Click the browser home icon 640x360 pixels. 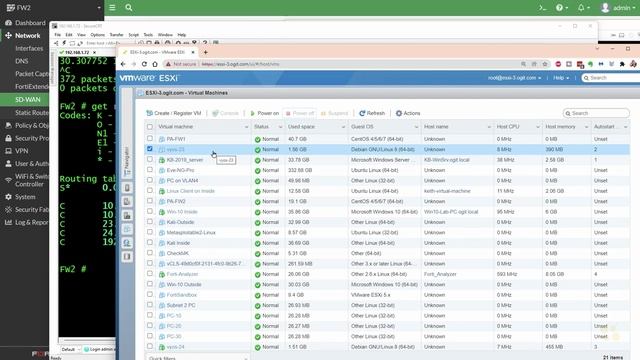point(155,64)
